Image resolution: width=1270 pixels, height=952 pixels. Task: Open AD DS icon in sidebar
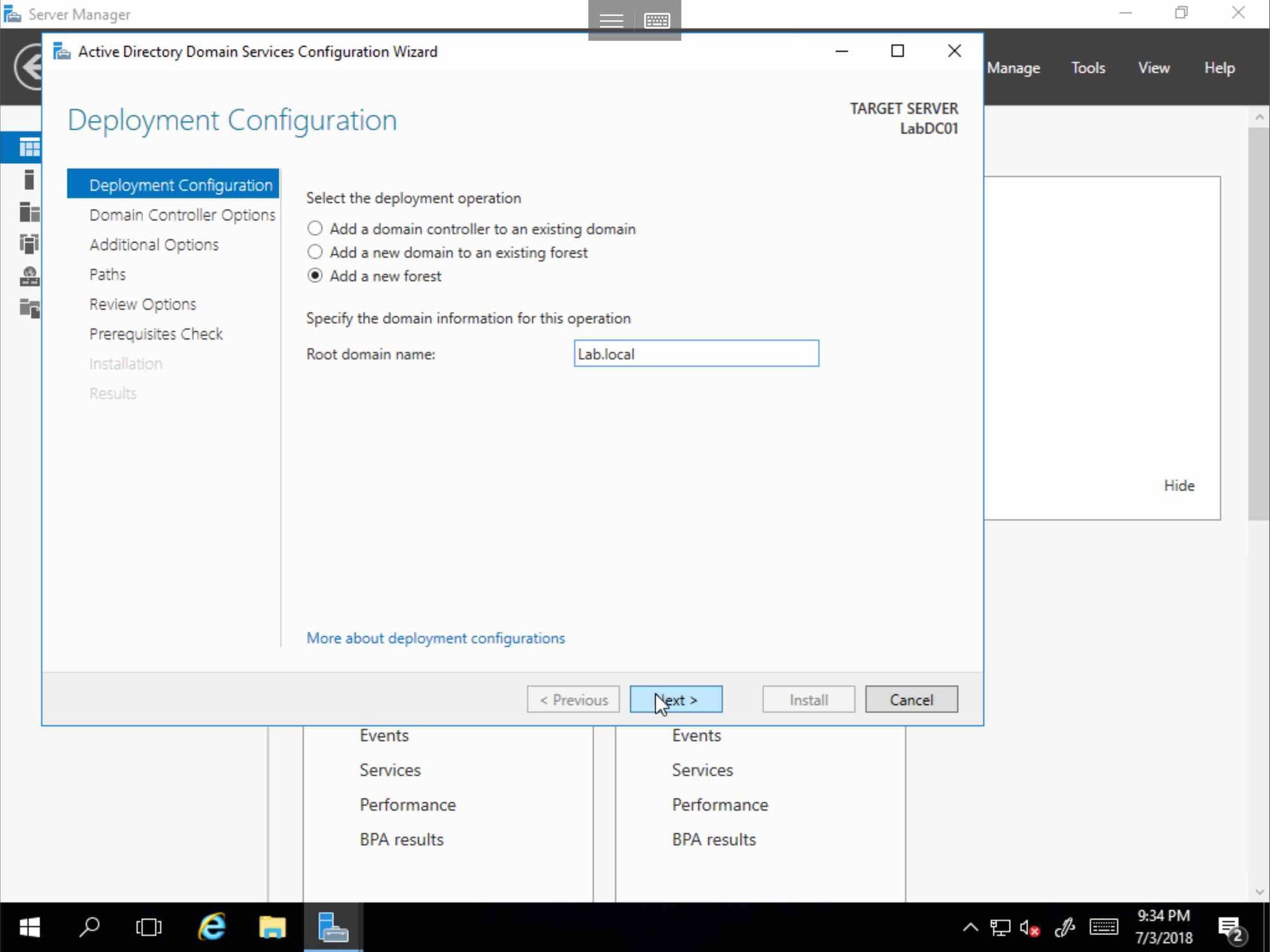pyautogui.click(x=29, y=243)
